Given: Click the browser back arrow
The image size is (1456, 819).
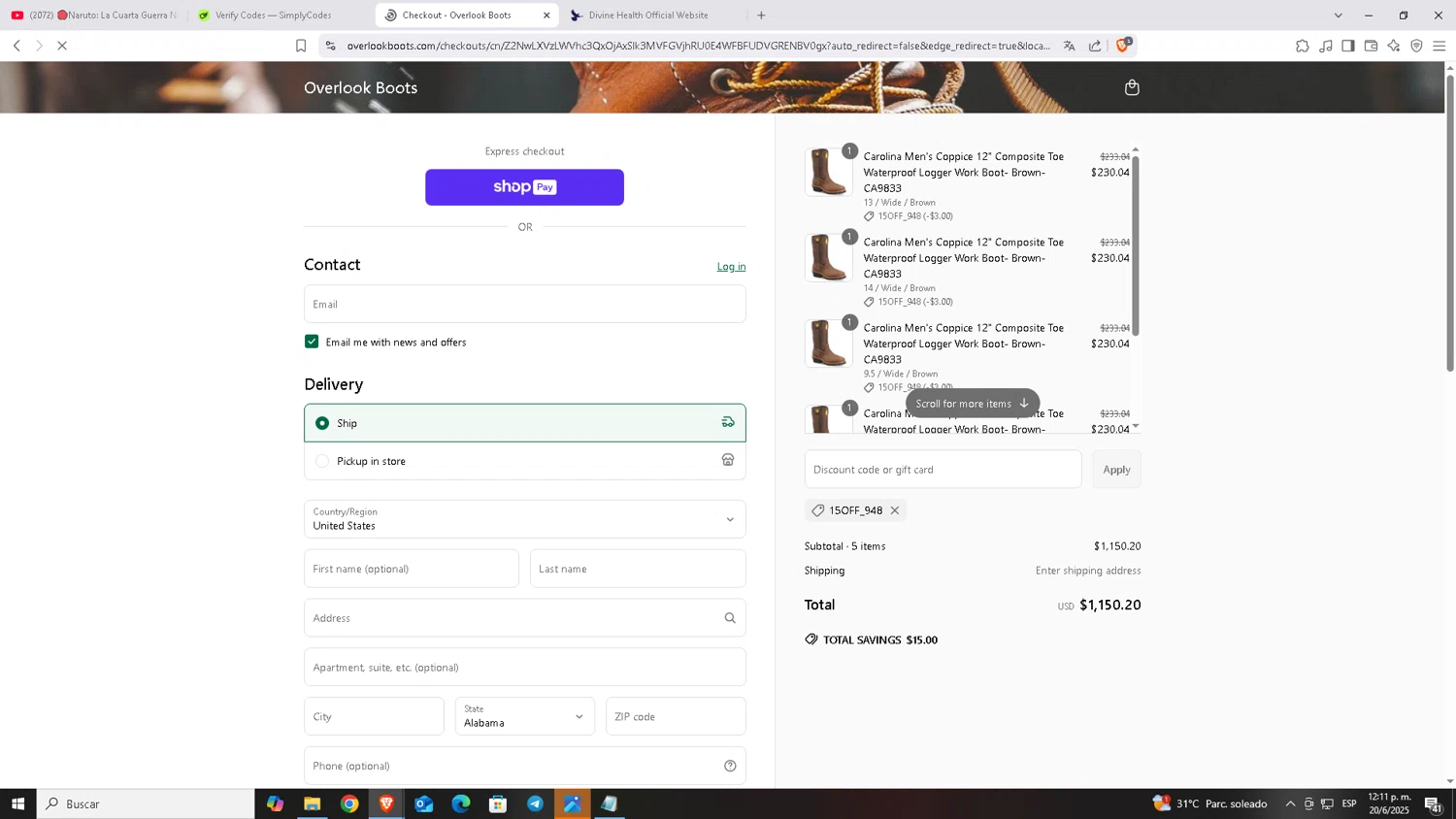Looking at the screenshot, I should click(x=17, y=46).
